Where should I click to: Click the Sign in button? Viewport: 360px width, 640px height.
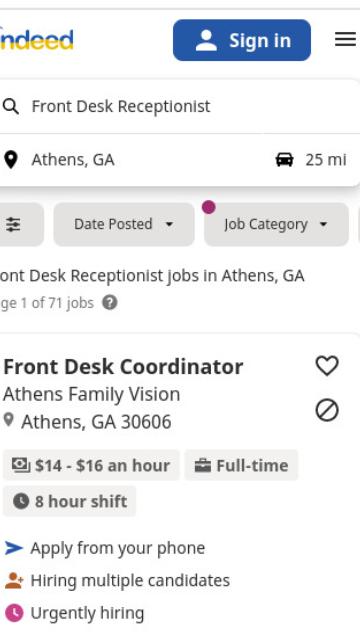[x=242, y=40]
